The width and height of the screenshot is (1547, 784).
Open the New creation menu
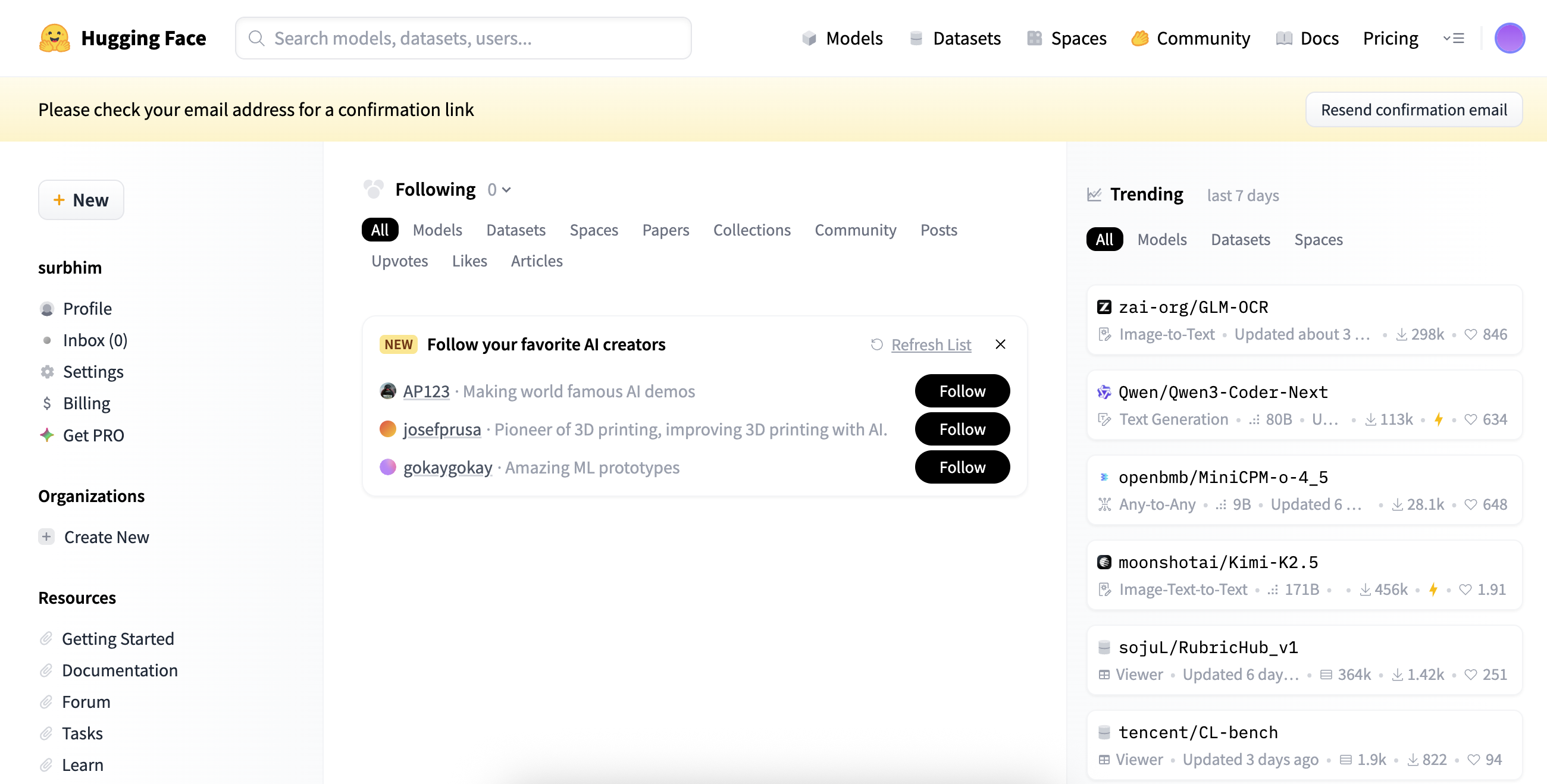pos(81,200)
